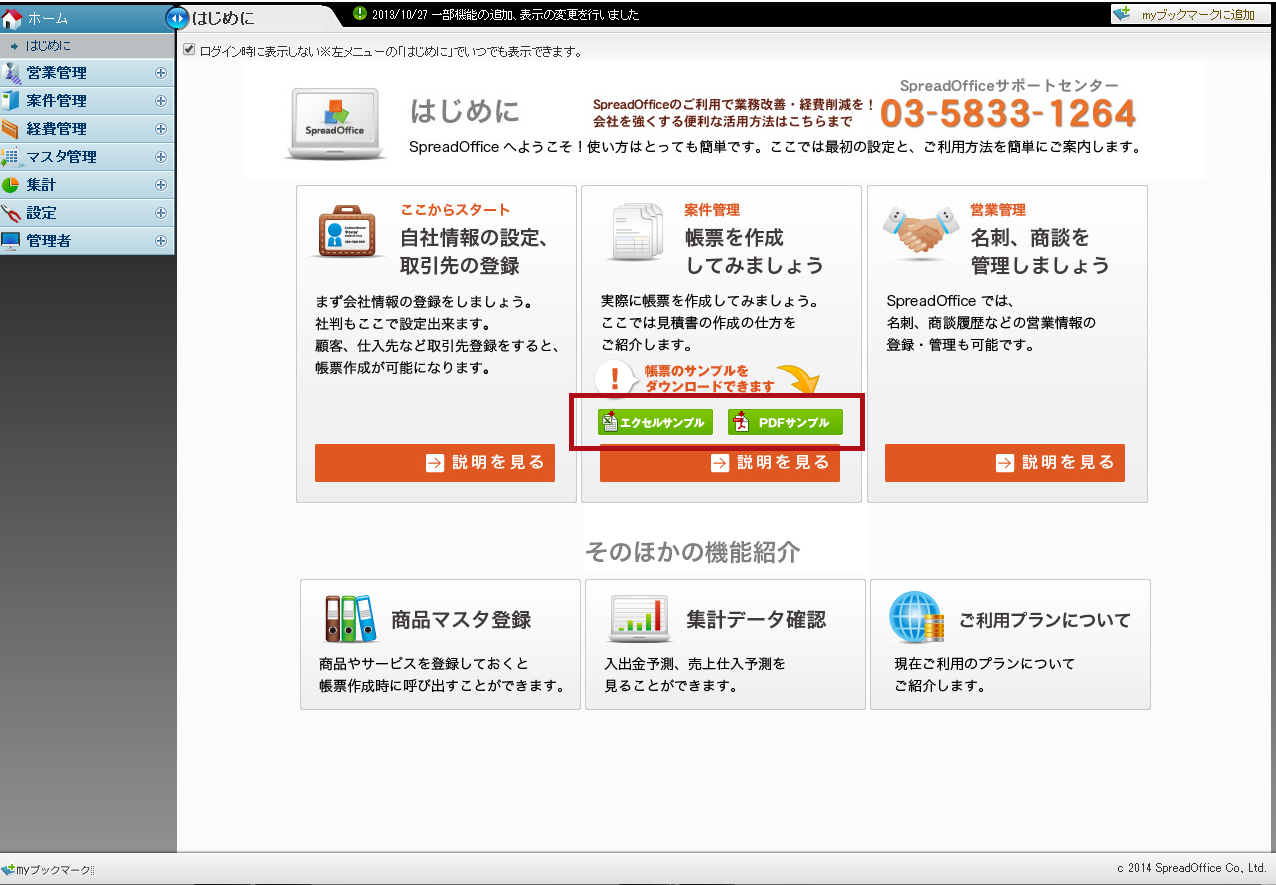Open the ホーム menu header

87,18
